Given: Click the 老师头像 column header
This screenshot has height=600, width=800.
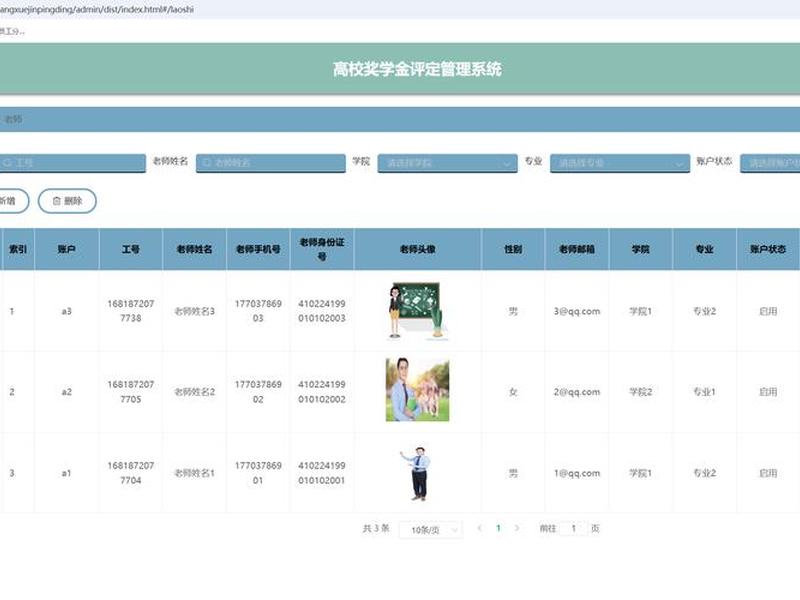Looking at the screenshot, I should tap(417, 249).
